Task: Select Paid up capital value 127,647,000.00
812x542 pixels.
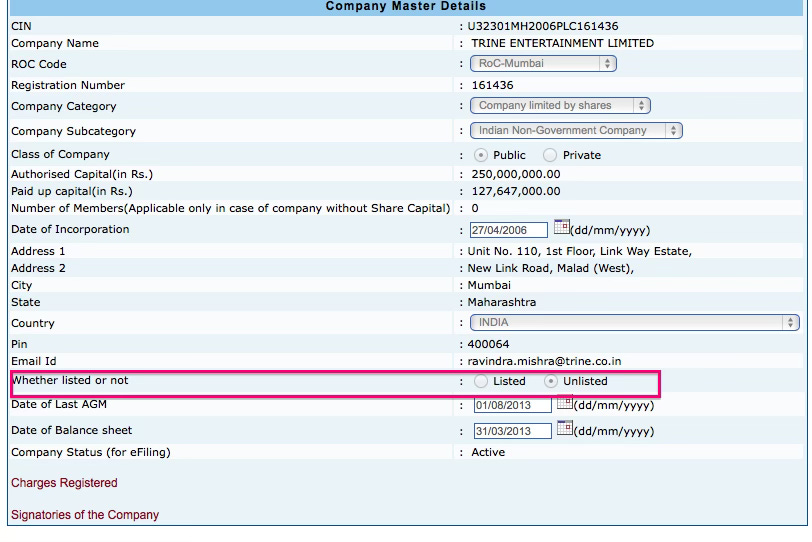Action: point(516,192)
